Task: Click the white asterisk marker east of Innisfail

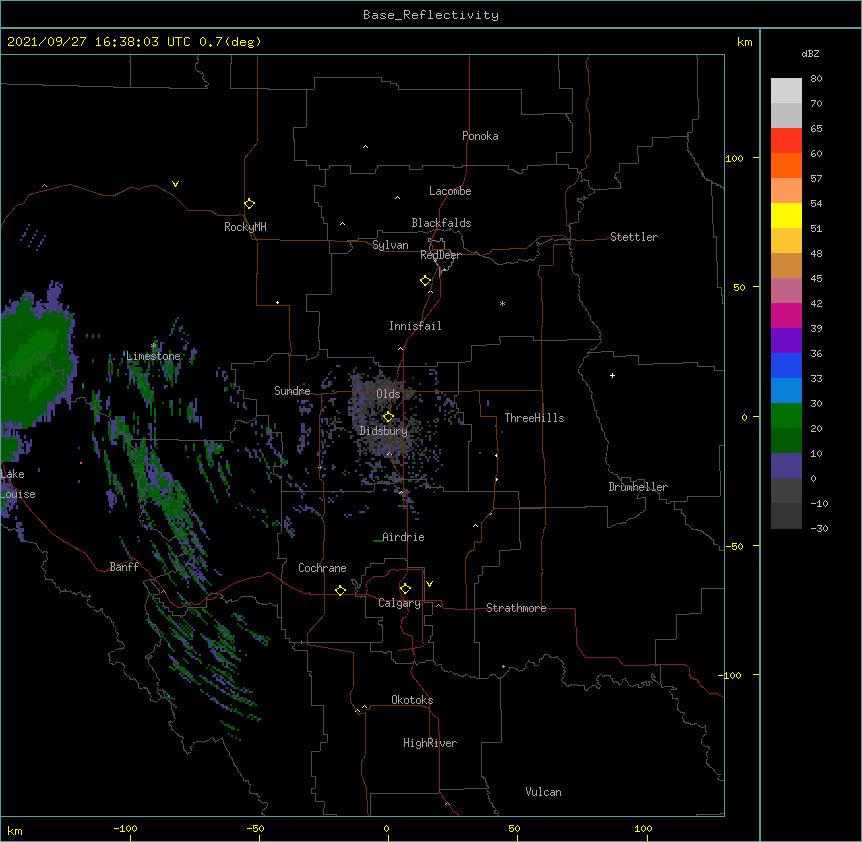Action: pos(502,303)
